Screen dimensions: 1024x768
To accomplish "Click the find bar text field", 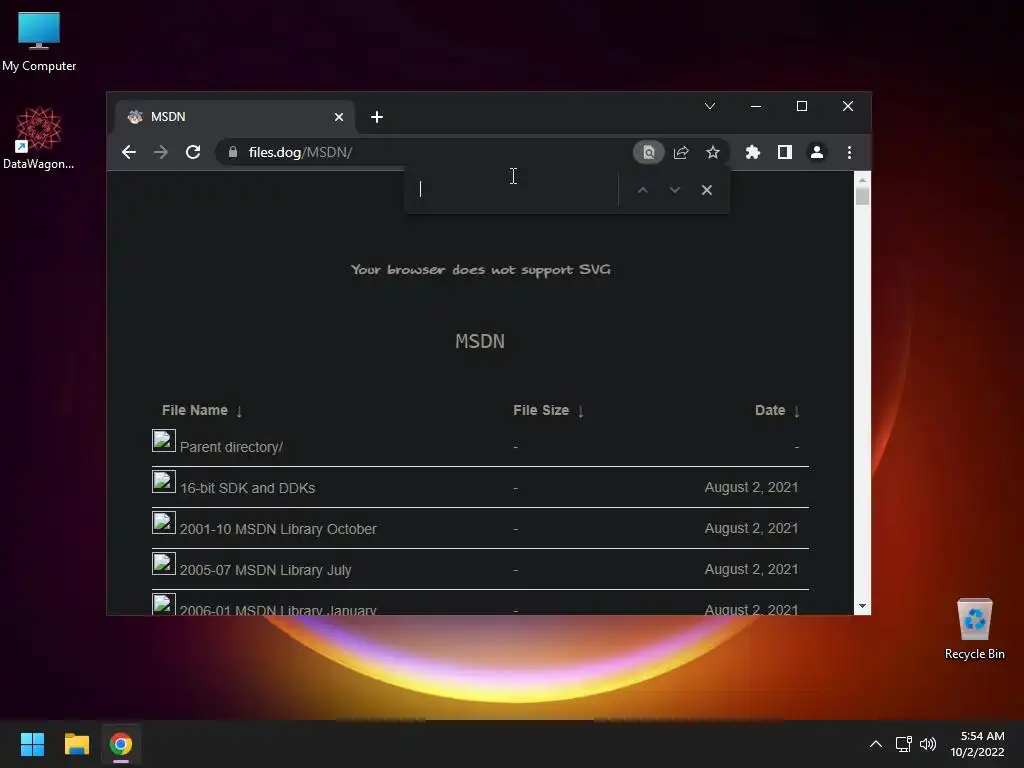I will pyautogui.click(x=514, y=189).
